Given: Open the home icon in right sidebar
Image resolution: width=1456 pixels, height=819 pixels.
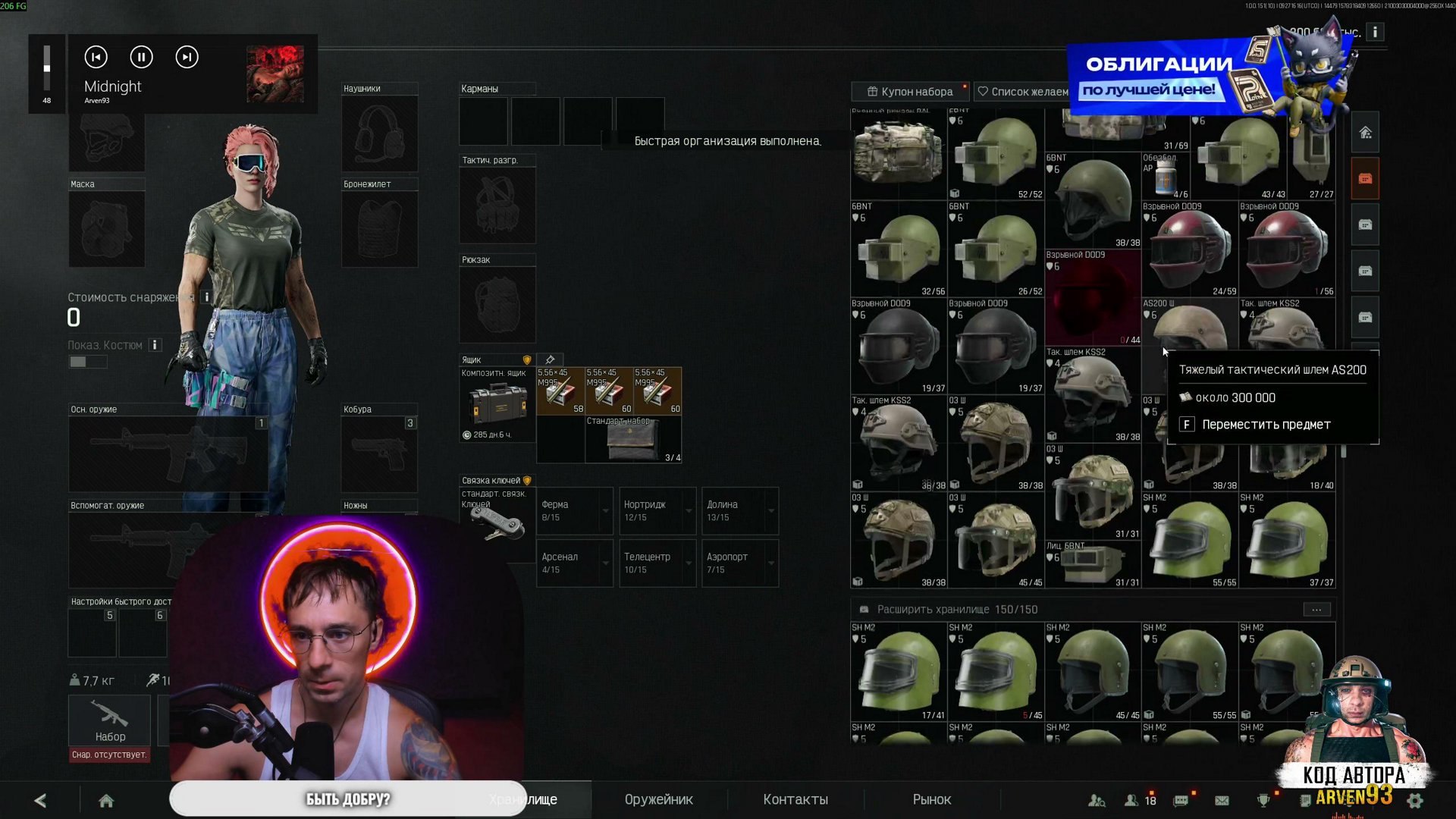Looking at the screenshot, I should point(1365,133).
